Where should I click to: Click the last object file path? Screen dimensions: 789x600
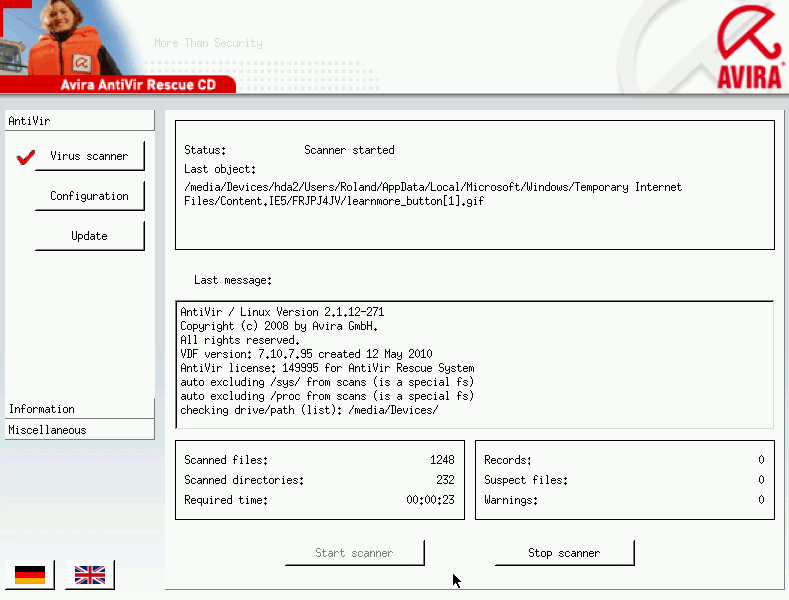point(433,194)
